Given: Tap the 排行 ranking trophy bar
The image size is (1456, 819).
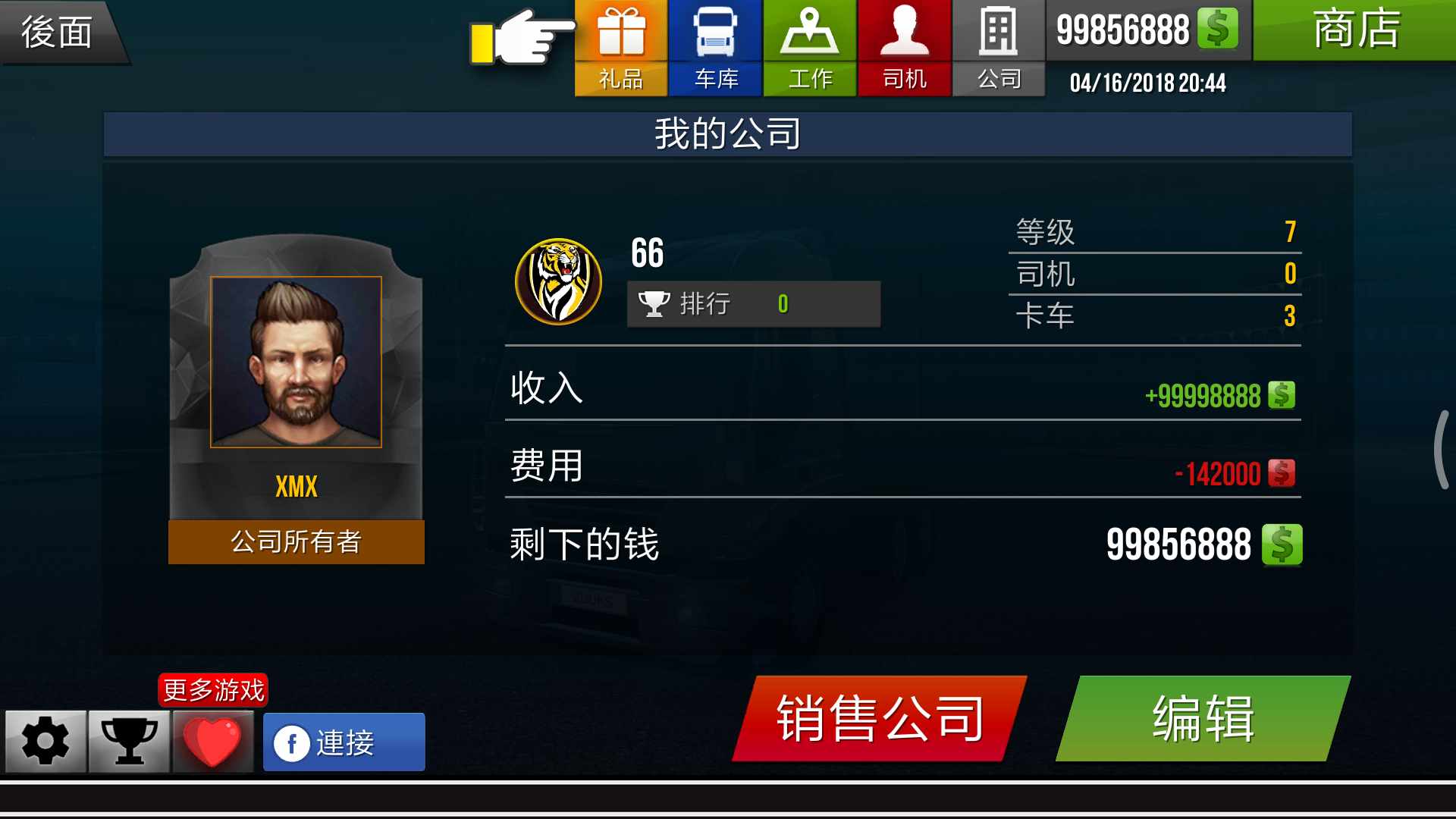Looking at the screenshot, I should pyautogui.click(x=753, y=304).
